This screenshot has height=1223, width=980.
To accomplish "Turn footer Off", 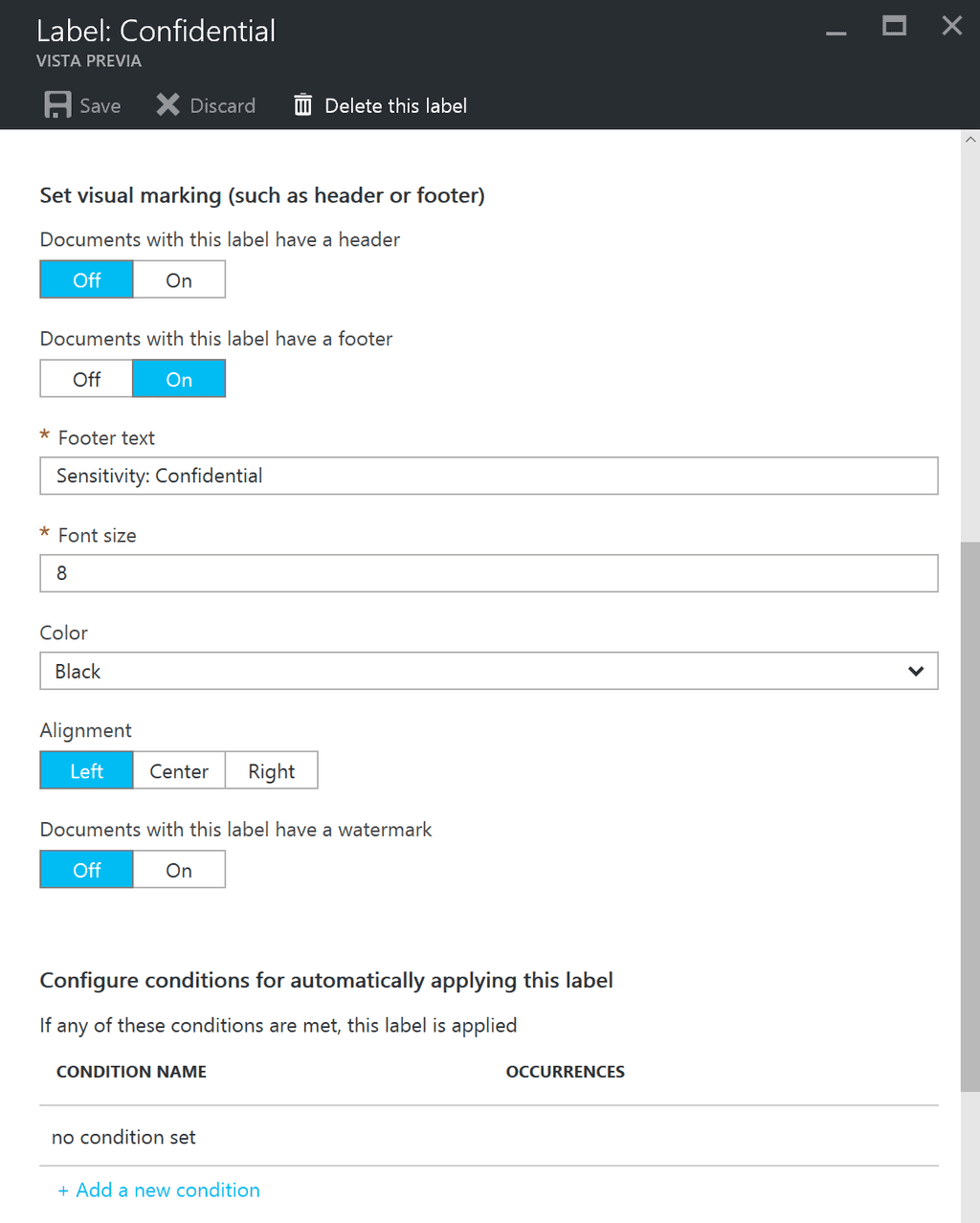I will (x=86, y=379).
